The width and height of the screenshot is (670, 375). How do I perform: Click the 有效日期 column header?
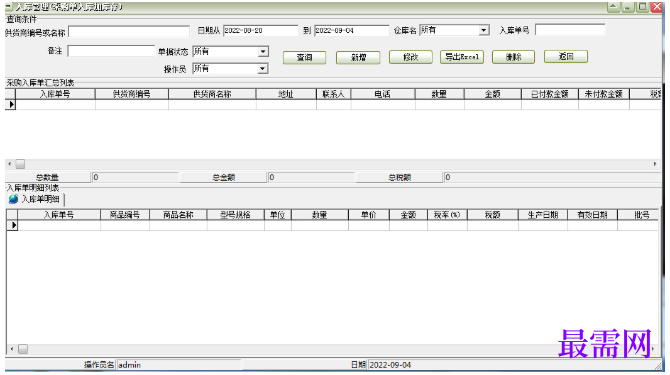pyautogui.click(x=592, y=215)
